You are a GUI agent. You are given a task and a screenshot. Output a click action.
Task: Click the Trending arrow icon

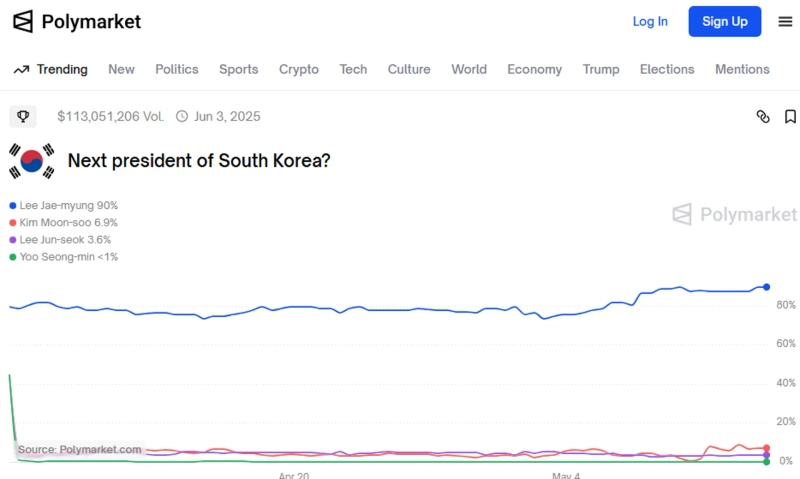click(x=21, y=70)
